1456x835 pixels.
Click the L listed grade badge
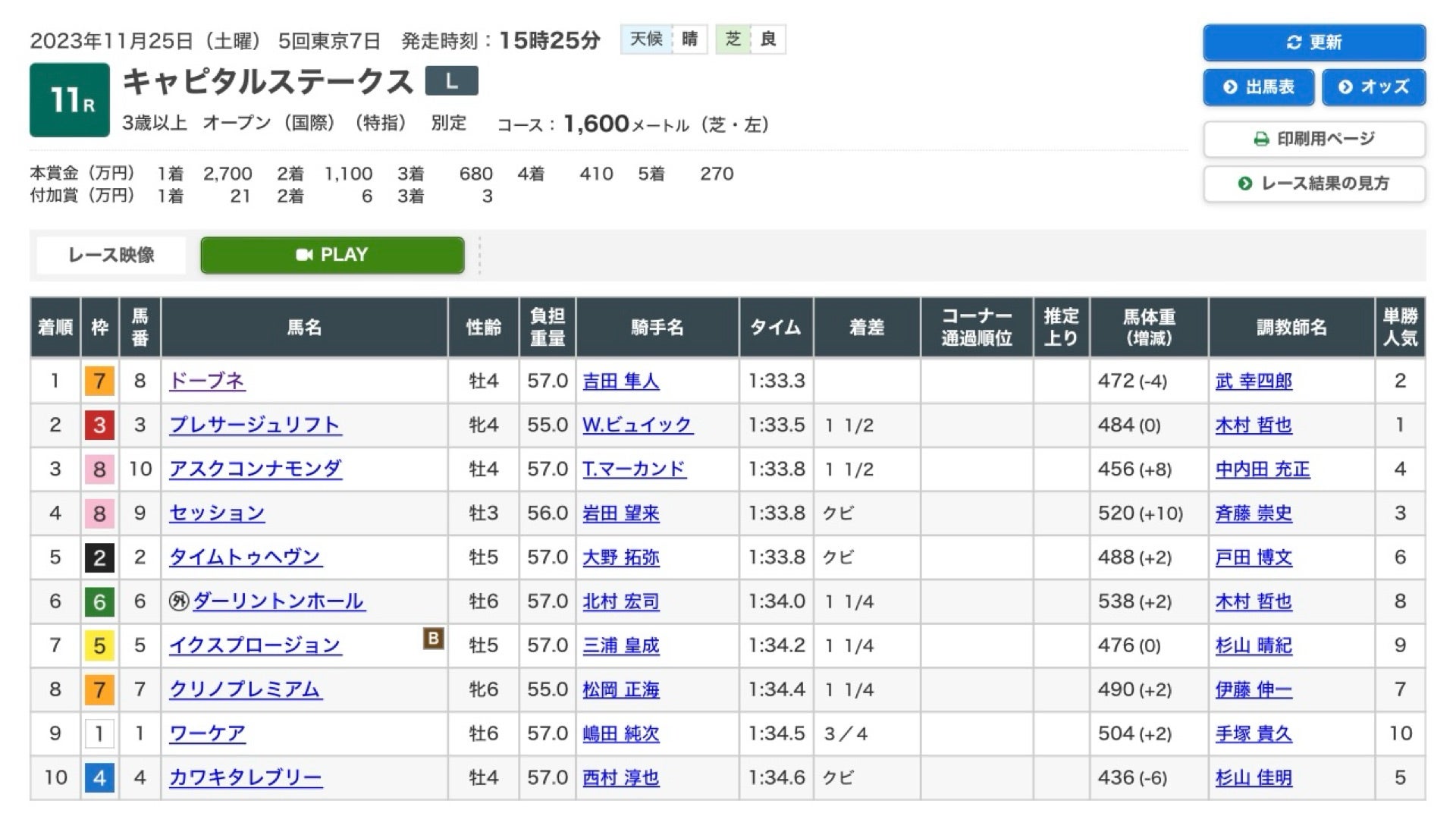point(452,81)
